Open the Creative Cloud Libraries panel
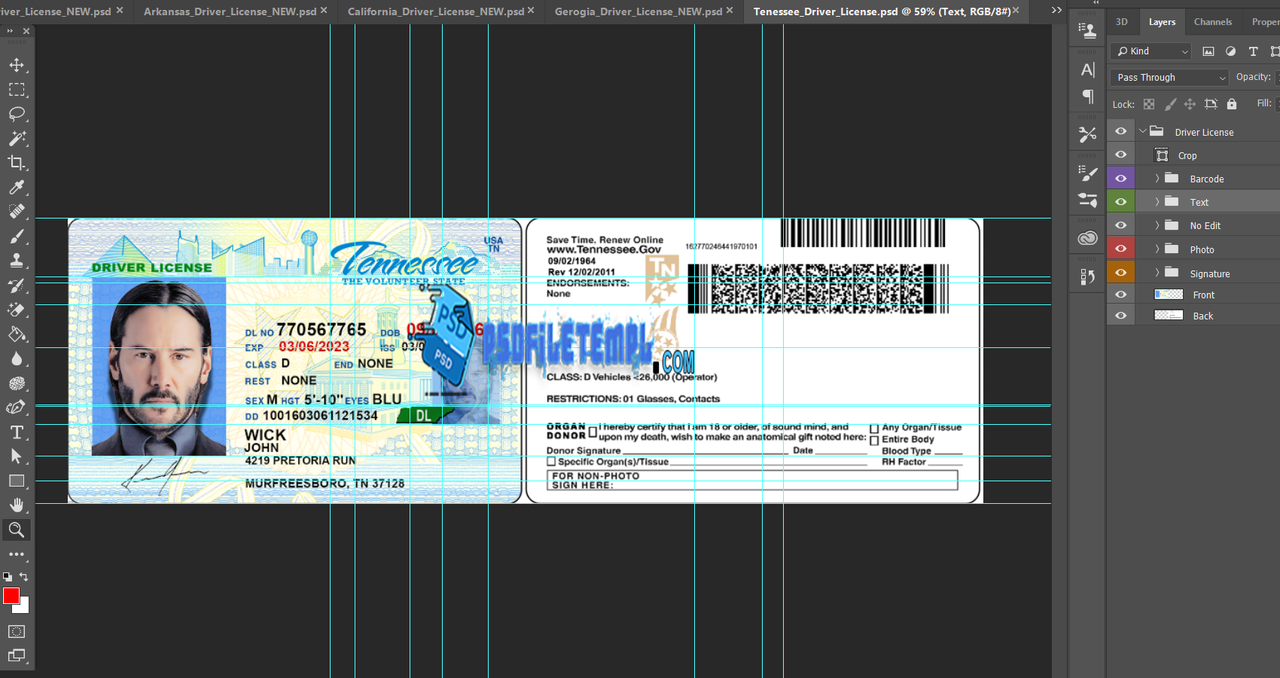 (1088, 238)
